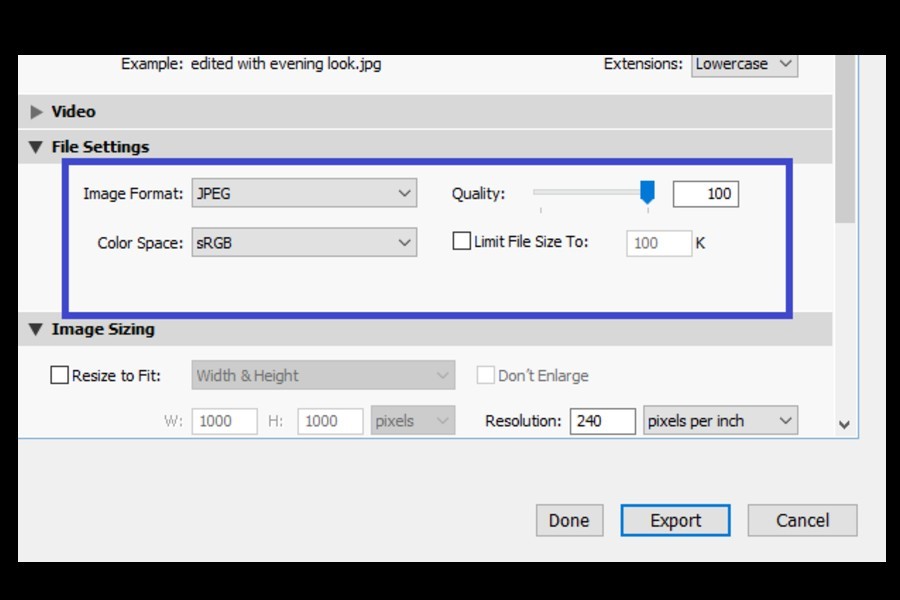The image size is (900, 600).
Task: Click the Quality slider handle
Action: click(x=647, y=191)
